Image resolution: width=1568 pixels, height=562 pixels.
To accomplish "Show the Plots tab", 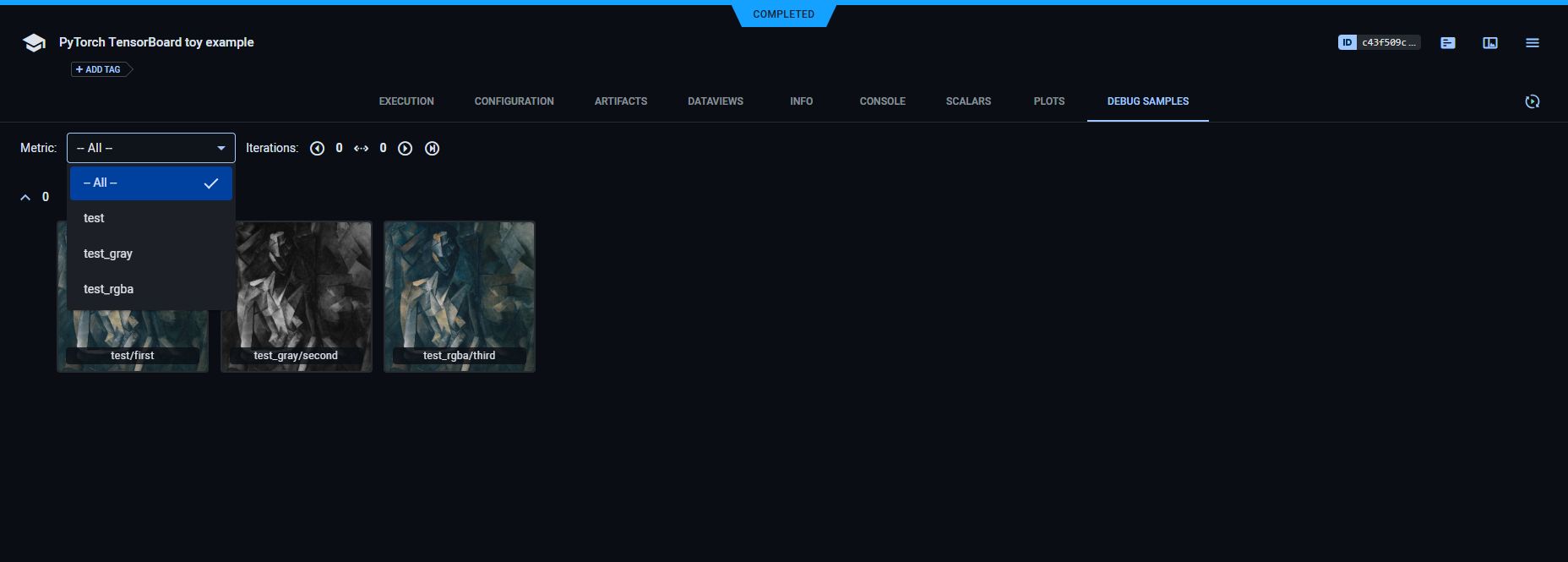I will pos(1049,101).
